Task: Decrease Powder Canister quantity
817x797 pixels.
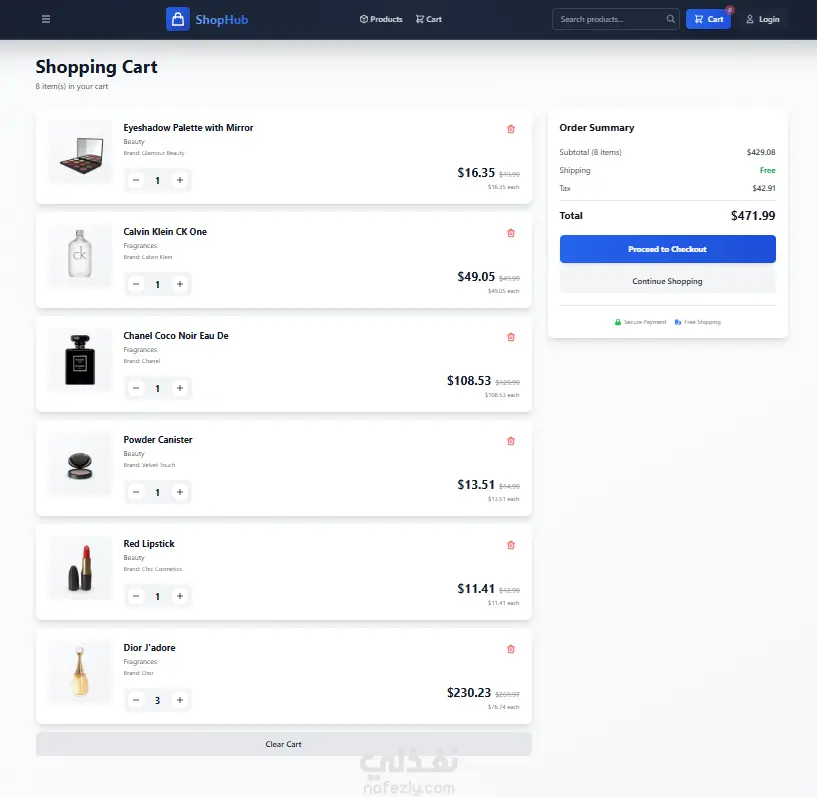Action: (x=136, y=492)
